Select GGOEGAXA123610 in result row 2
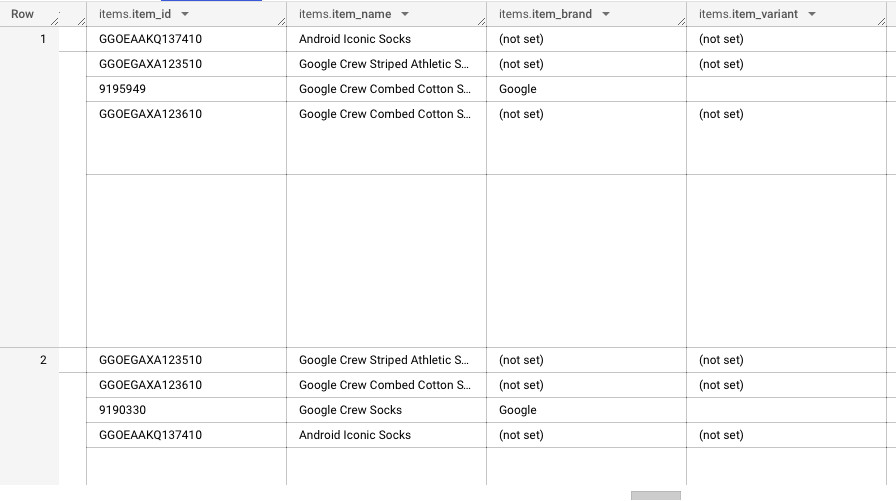896x501 pixels. (186, 385)
